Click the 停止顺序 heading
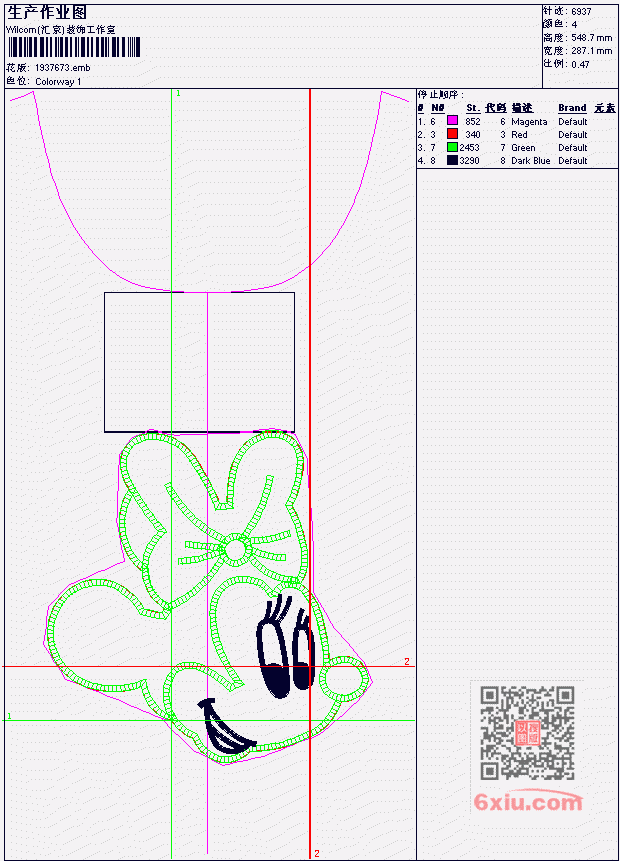 (440, 94)
